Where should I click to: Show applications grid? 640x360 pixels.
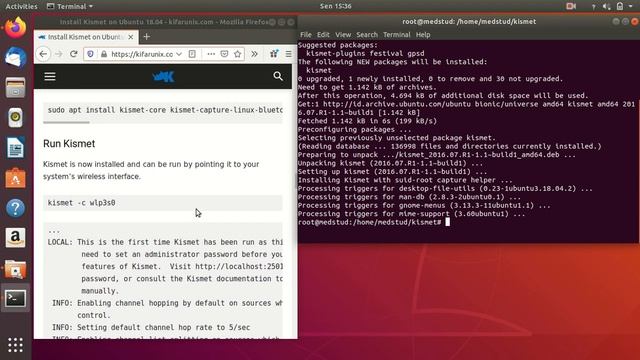click(16, 345)
